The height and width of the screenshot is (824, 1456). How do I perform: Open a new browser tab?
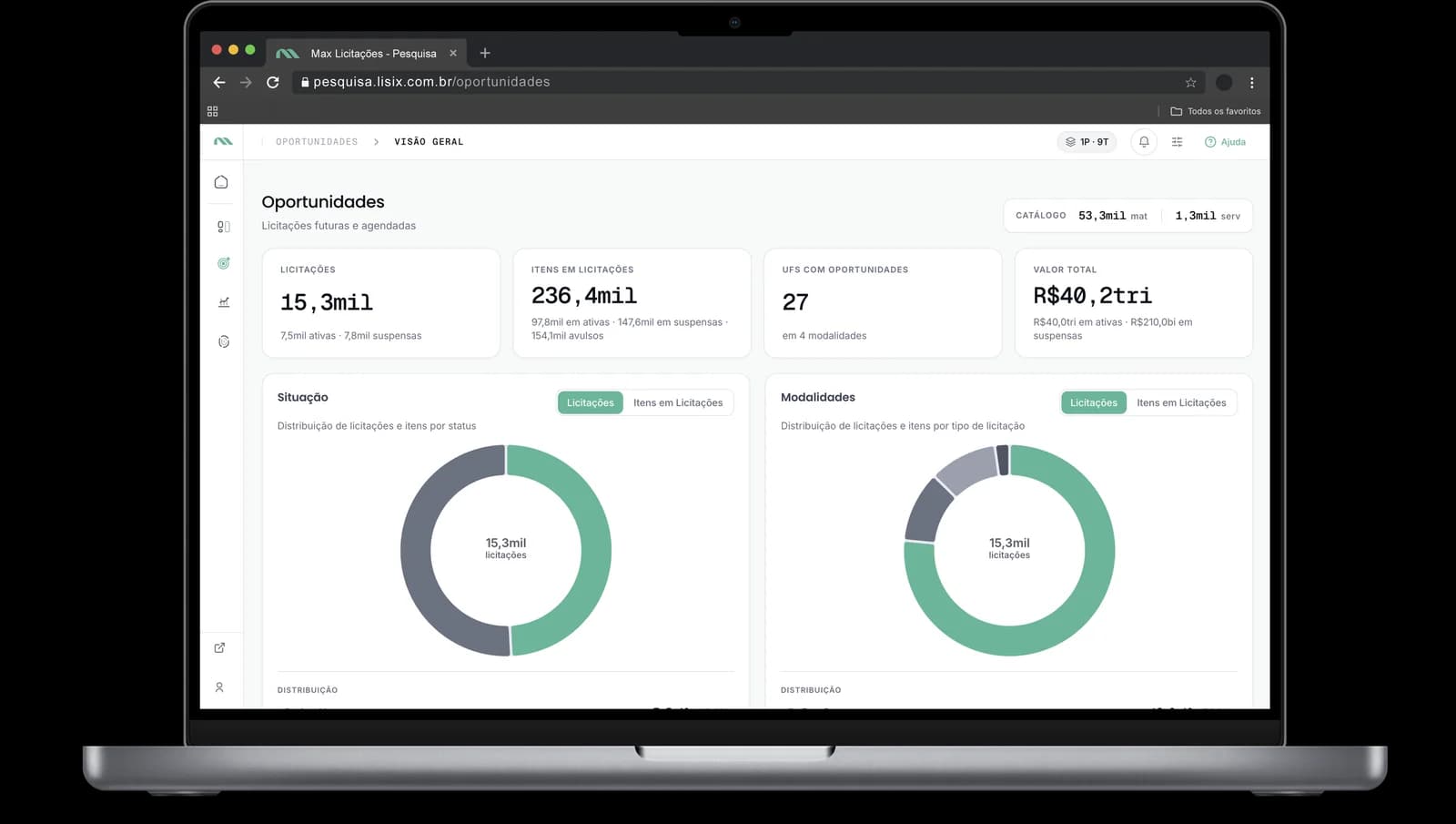click(x=485, y=53)
